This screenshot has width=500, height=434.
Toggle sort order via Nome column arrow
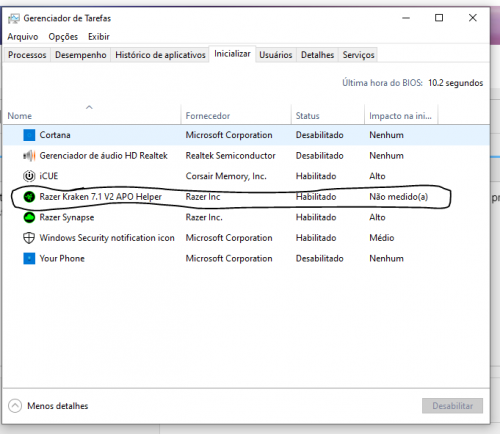coord(89,107)
